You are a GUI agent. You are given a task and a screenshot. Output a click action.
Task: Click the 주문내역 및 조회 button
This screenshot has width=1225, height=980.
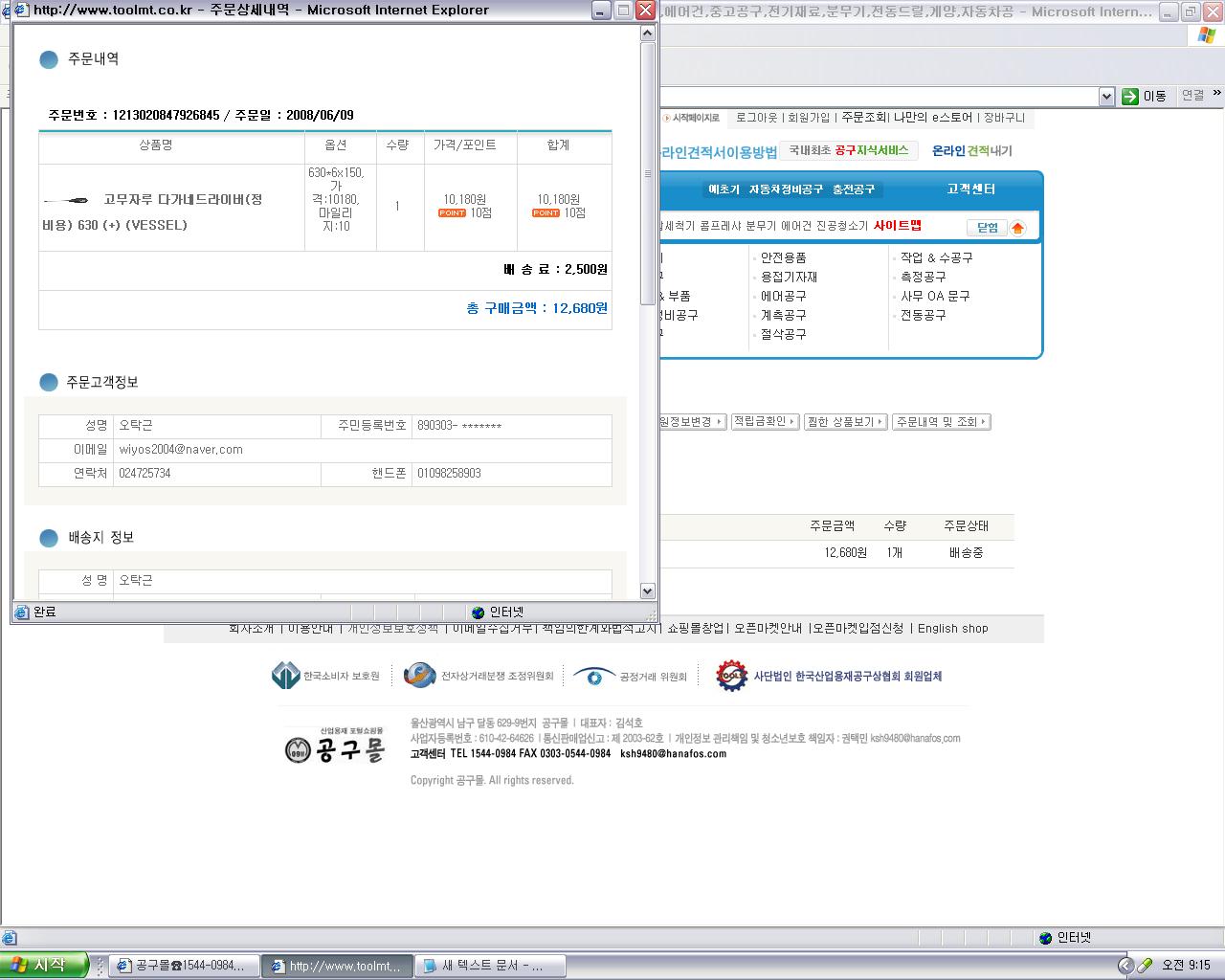tap(941, 422)
